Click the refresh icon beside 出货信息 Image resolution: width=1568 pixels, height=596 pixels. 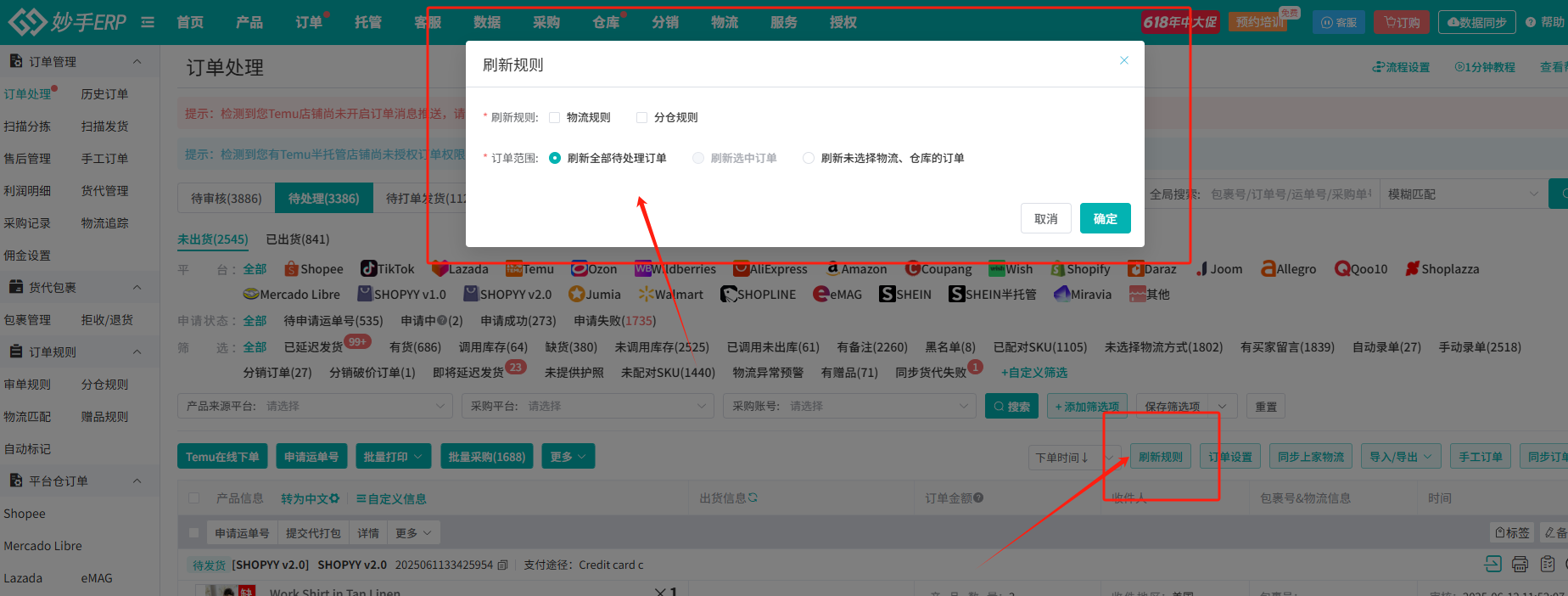coord(753,498)
